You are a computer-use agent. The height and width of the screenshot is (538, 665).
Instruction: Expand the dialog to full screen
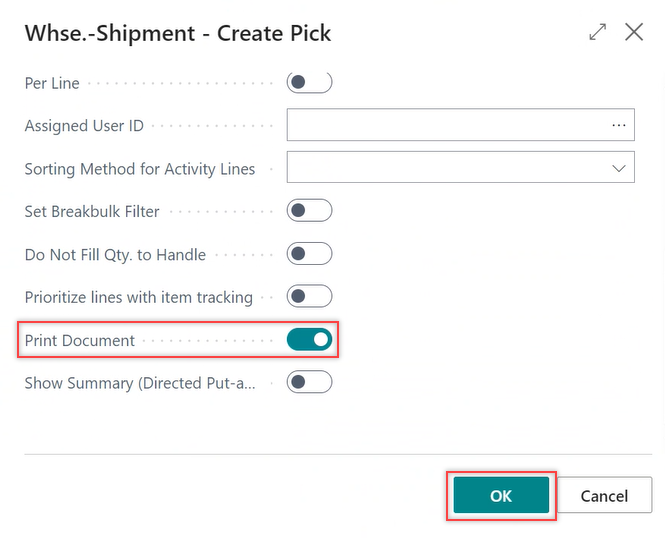coord(598,32)
